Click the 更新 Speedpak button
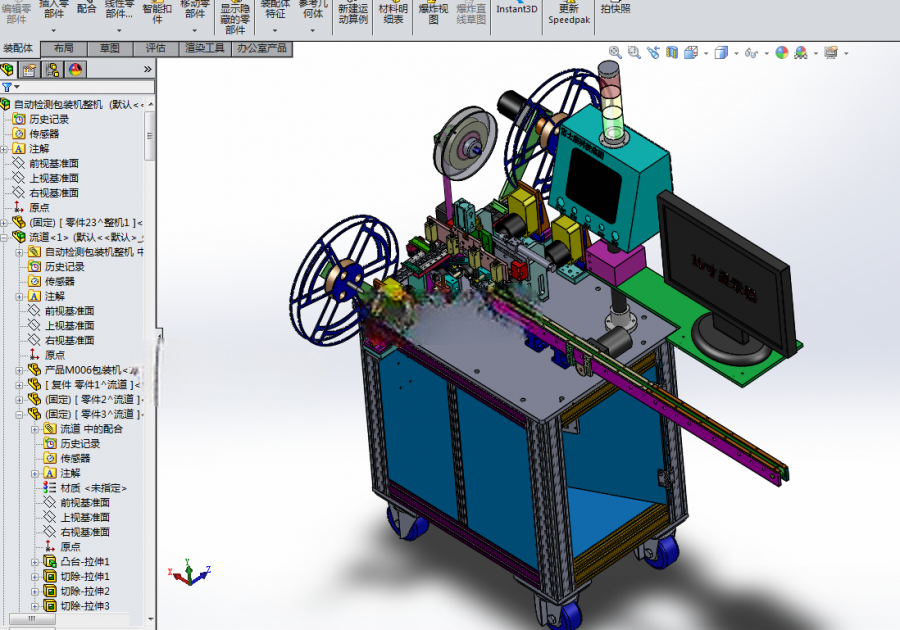The width and height of the screenshot is (900, 630). pyautogui.click(x=569, y=14)
